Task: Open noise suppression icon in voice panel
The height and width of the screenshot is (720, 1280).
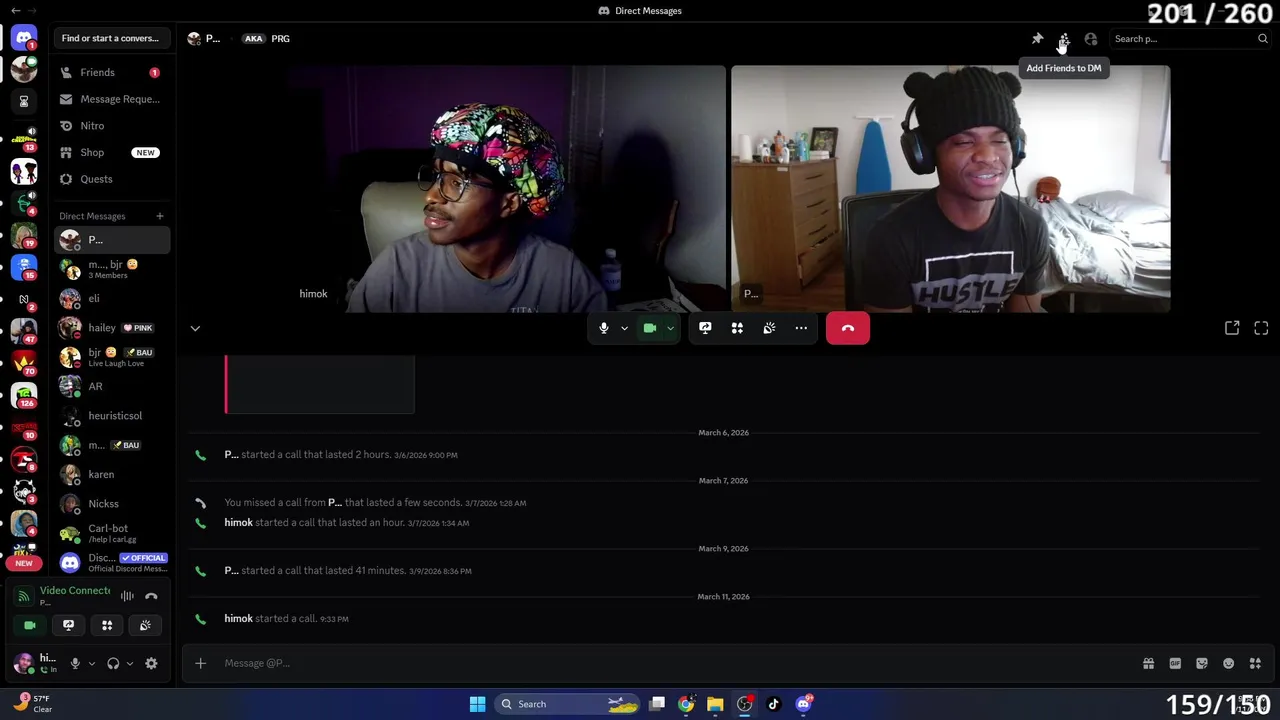Action: [127, 596]
